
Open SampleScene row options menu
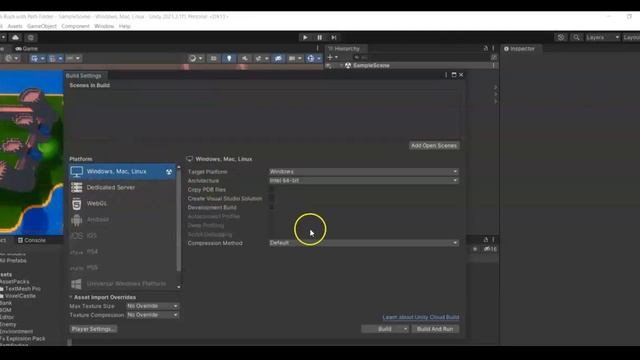click(x=493, y=65)
